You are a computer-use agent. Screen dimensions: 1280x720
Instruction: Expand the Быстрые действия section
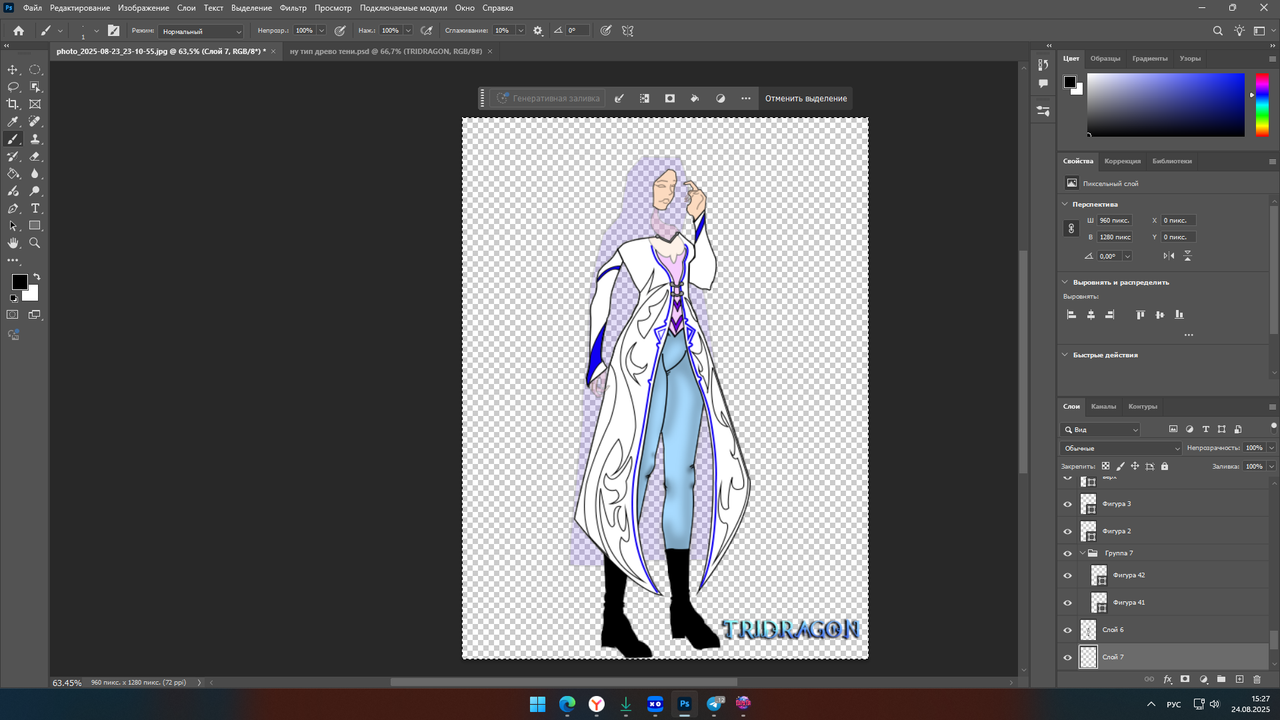coord(1065,355)
